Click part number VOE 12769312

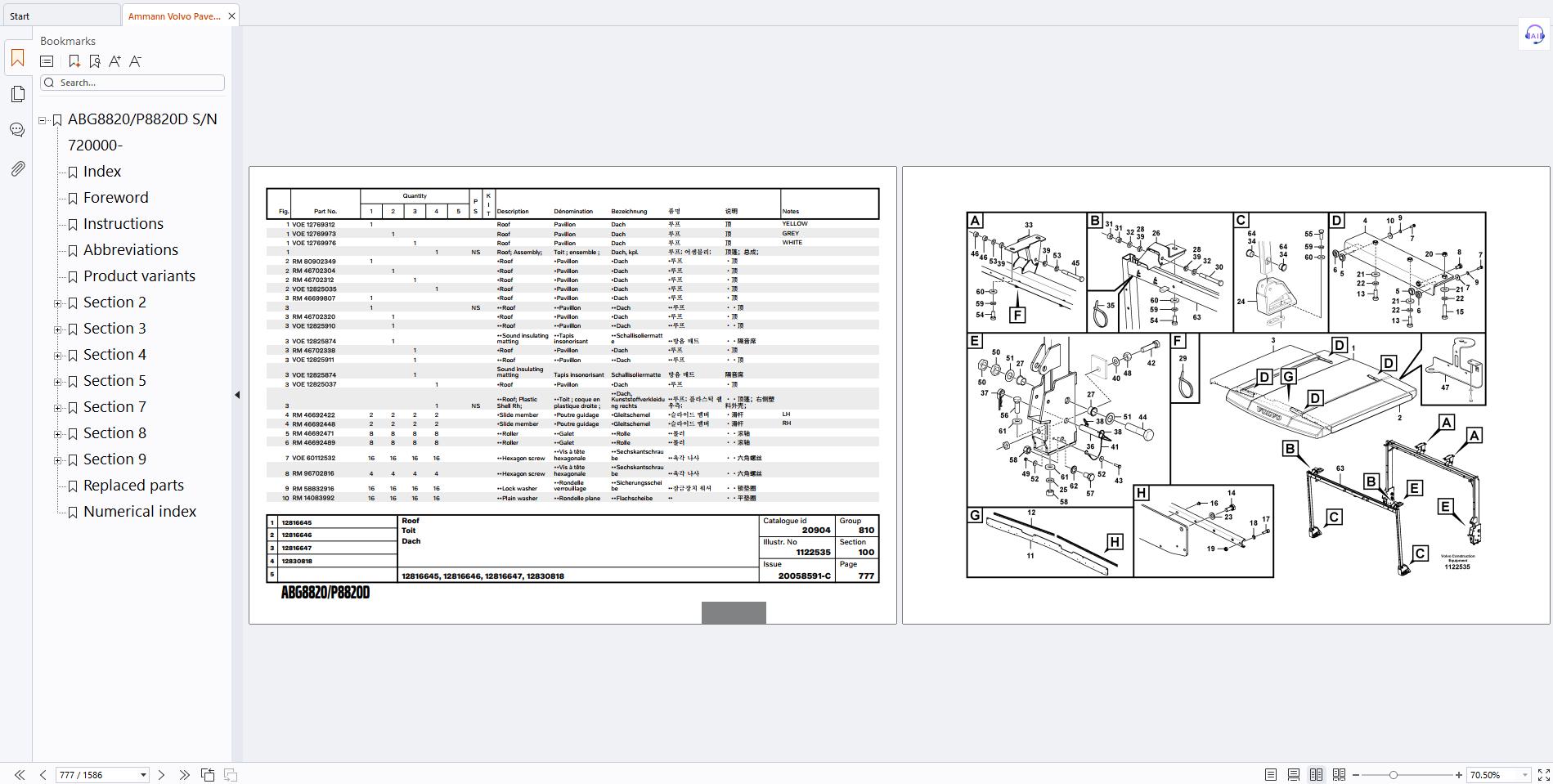pyautogui.click(x=313, y=224)
